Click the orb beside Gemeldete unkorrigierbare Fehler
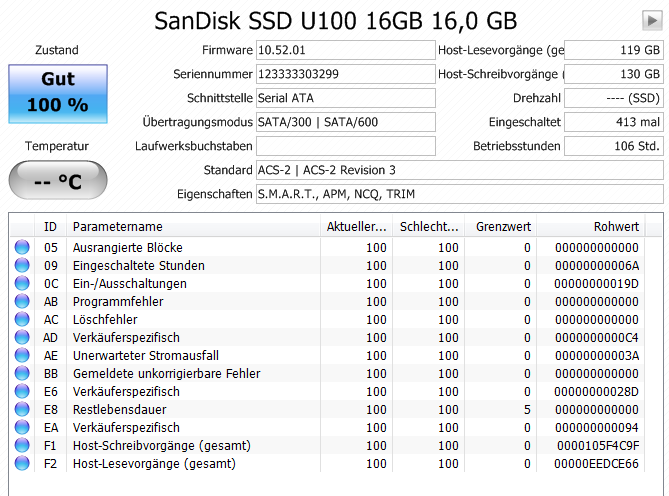The image size is (669, 496). [x=22, y=373]
